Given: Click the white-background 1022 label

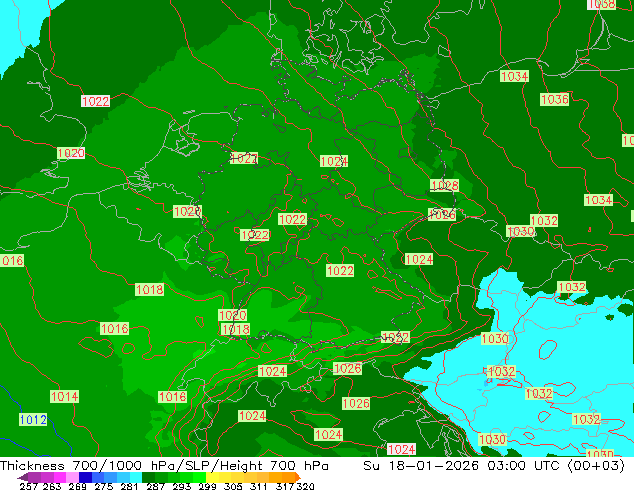Looking at the screenshot, I should point(95,101).
